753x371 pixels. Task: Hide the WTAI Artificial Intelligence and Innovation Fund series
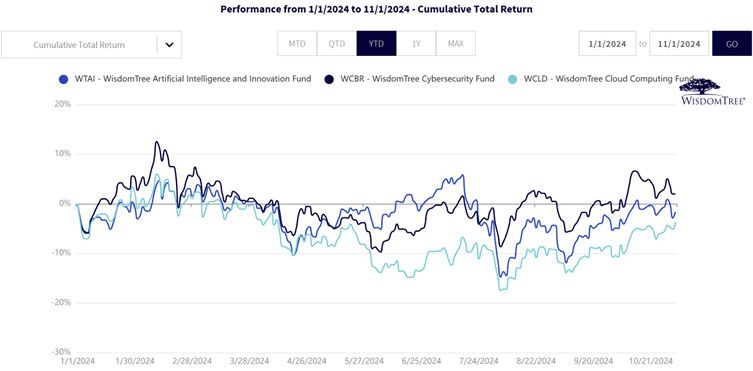click(193, 79)
